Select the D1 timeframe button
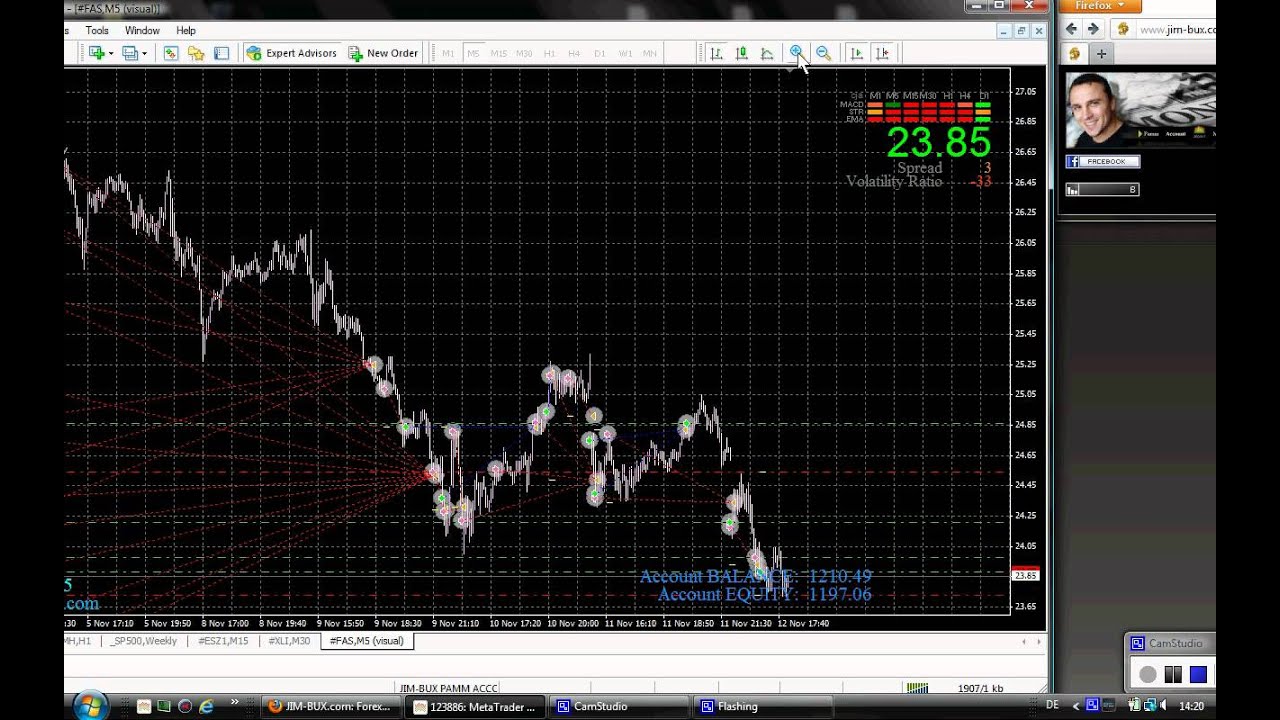The height and width of the screenshot is (720, 1280). [x=600, y=53]
